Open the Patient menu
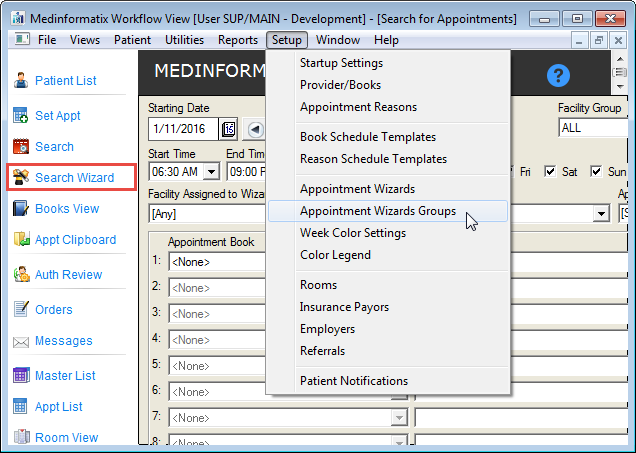The height and width of the screenshot is (453, 636). tap(132, 40)
